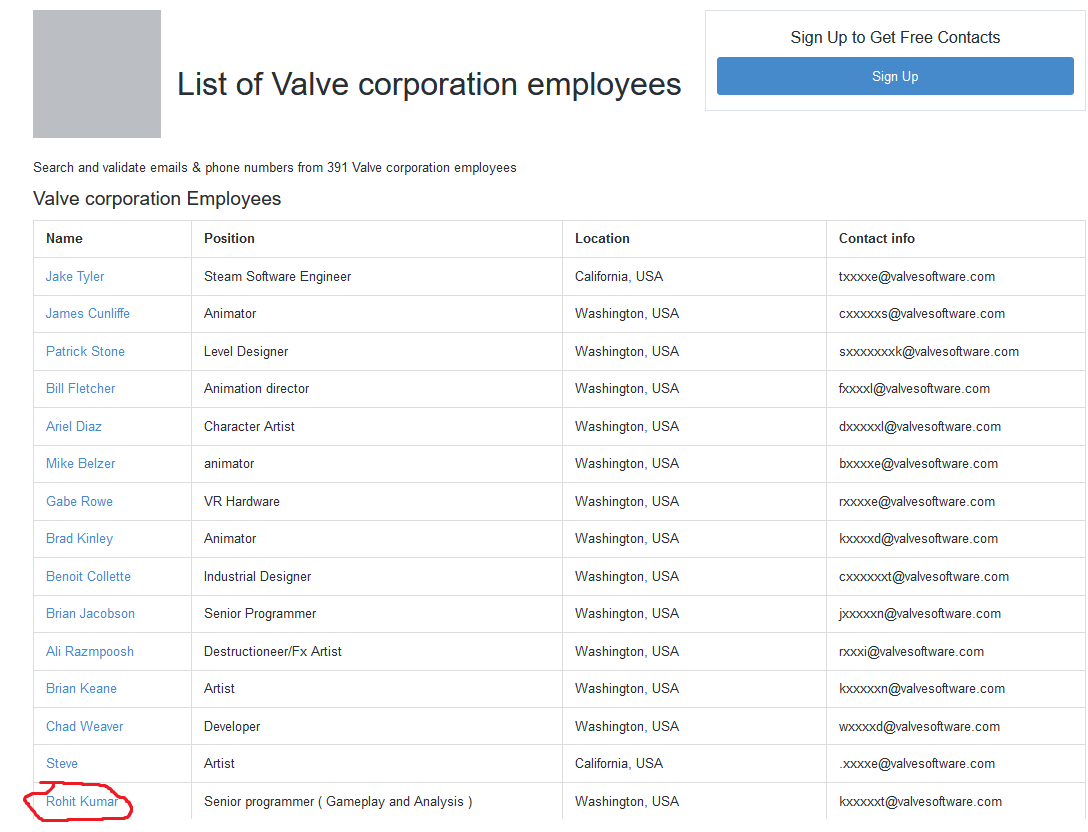The width and height of the screenshot is (1088, 832).
Task: Click the blue Sign Up button
Action: pyautogui.click(x=894, y=76)
